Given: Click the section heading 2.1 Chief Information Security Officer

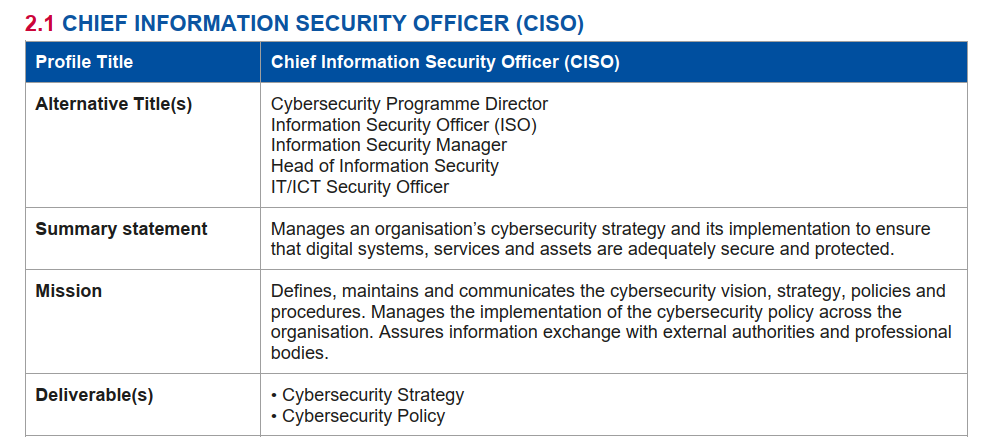Looking at the screenshot, I should point(304,24).
